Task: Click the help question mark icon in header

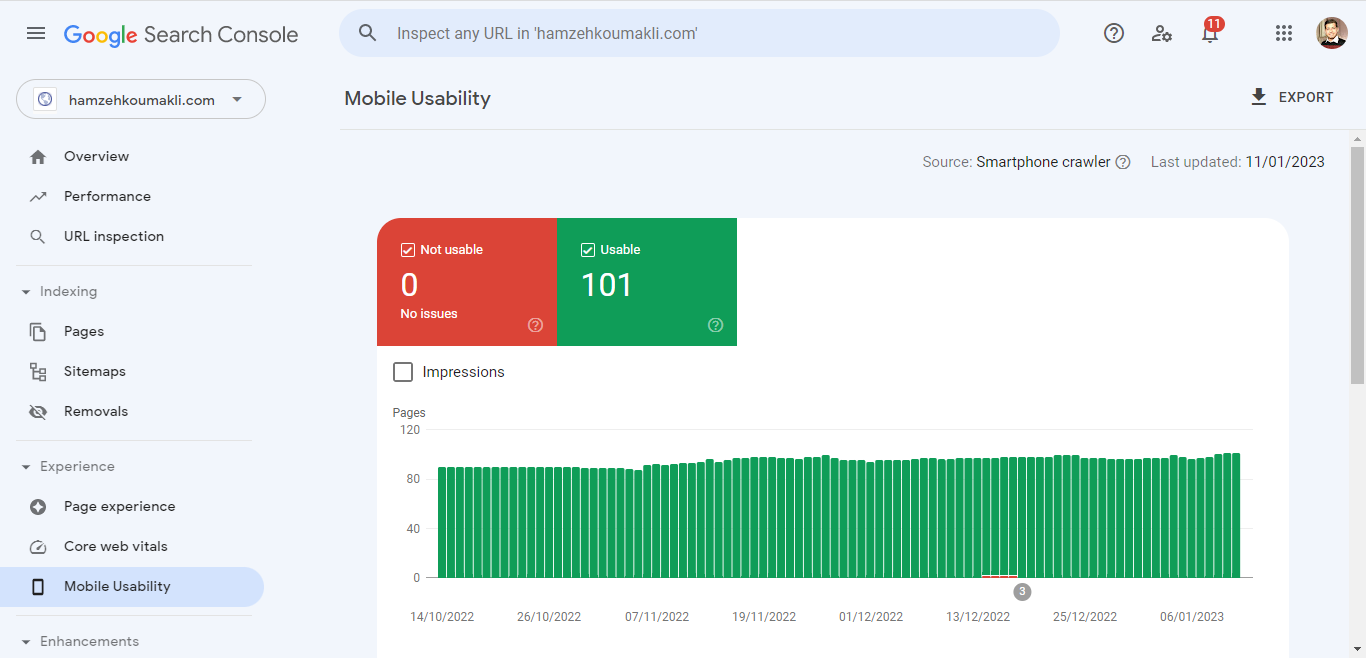Action: pyautogui.click(x=1114, y=33)
